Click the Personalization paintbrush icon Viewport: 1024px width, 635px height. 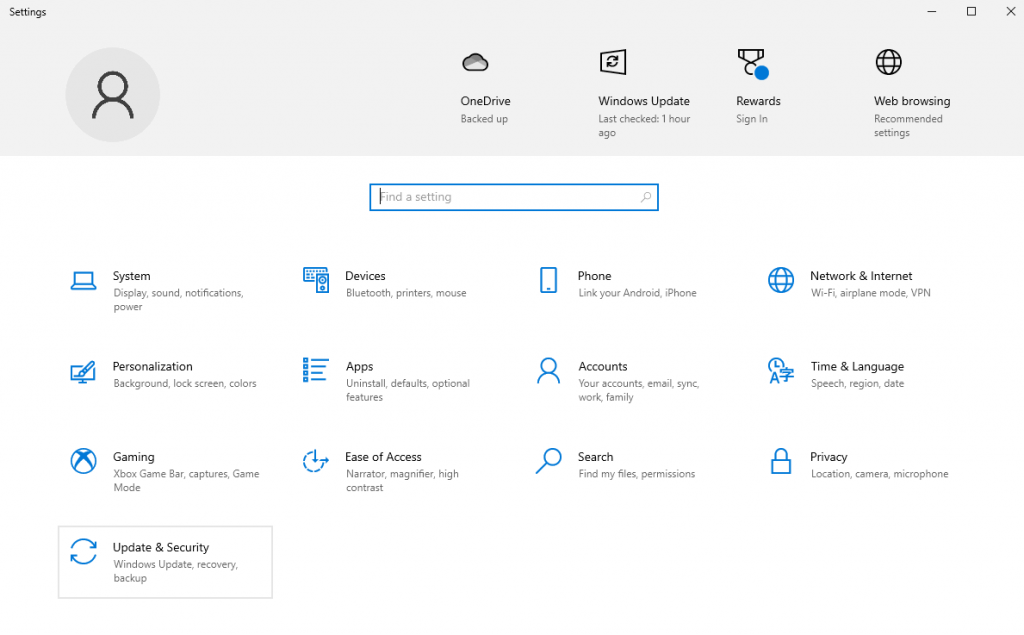pos(83,371)
